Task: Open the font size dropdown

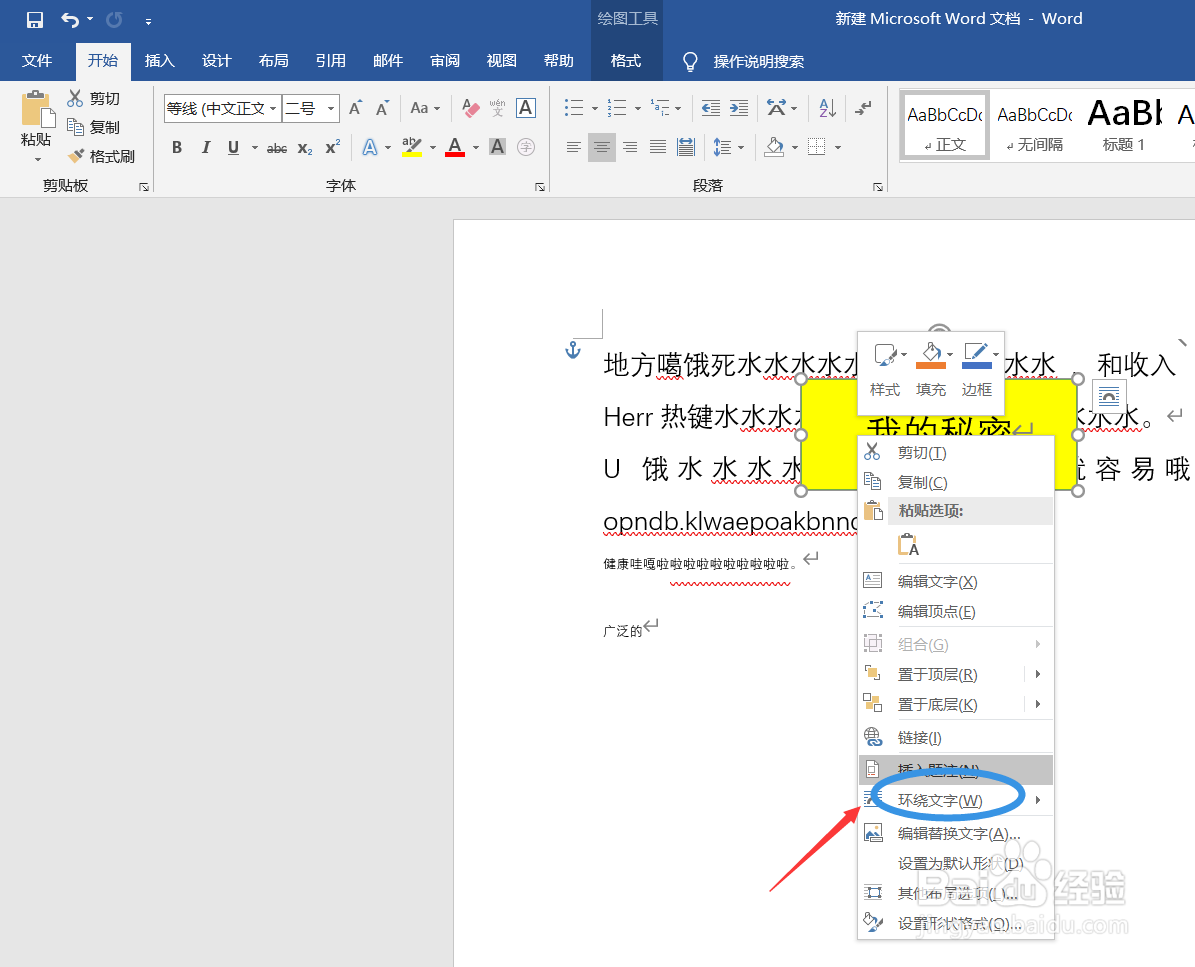Action: [329, 108]
